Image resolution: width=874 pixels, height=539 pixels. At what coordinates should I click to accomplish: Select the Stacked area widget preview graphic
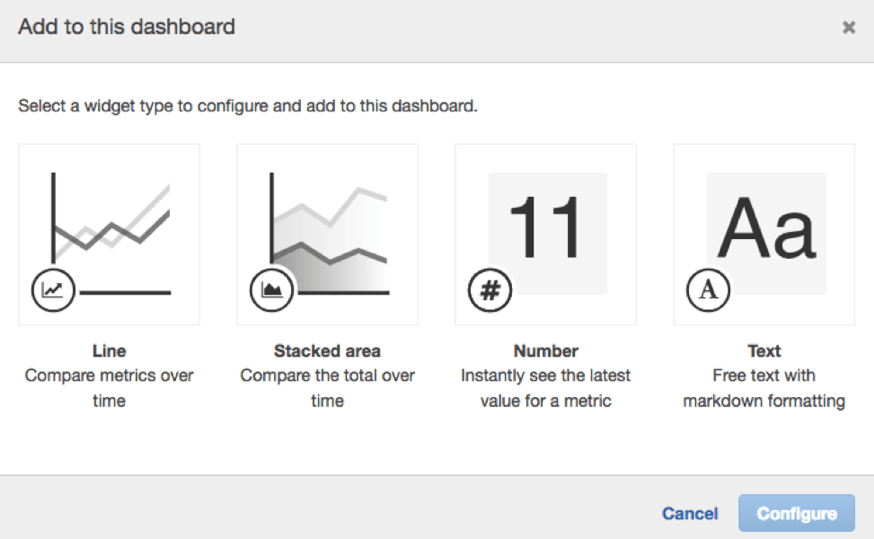click(x=328, y=234)
